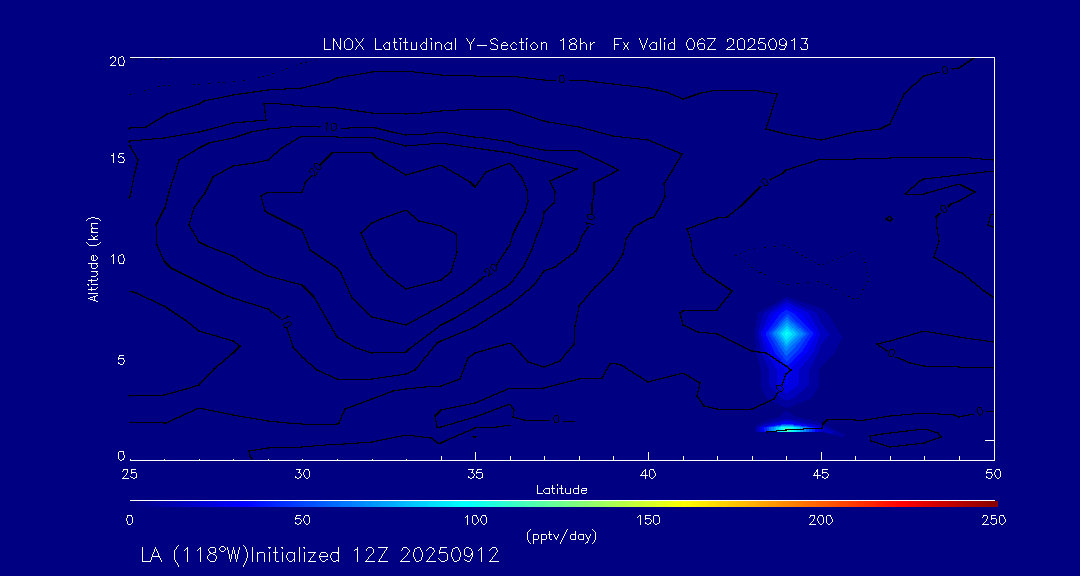The height and width of the screenshot is (576, 1080).
Task: Click the 150 label on the color bar
Action: coord(648,520)
